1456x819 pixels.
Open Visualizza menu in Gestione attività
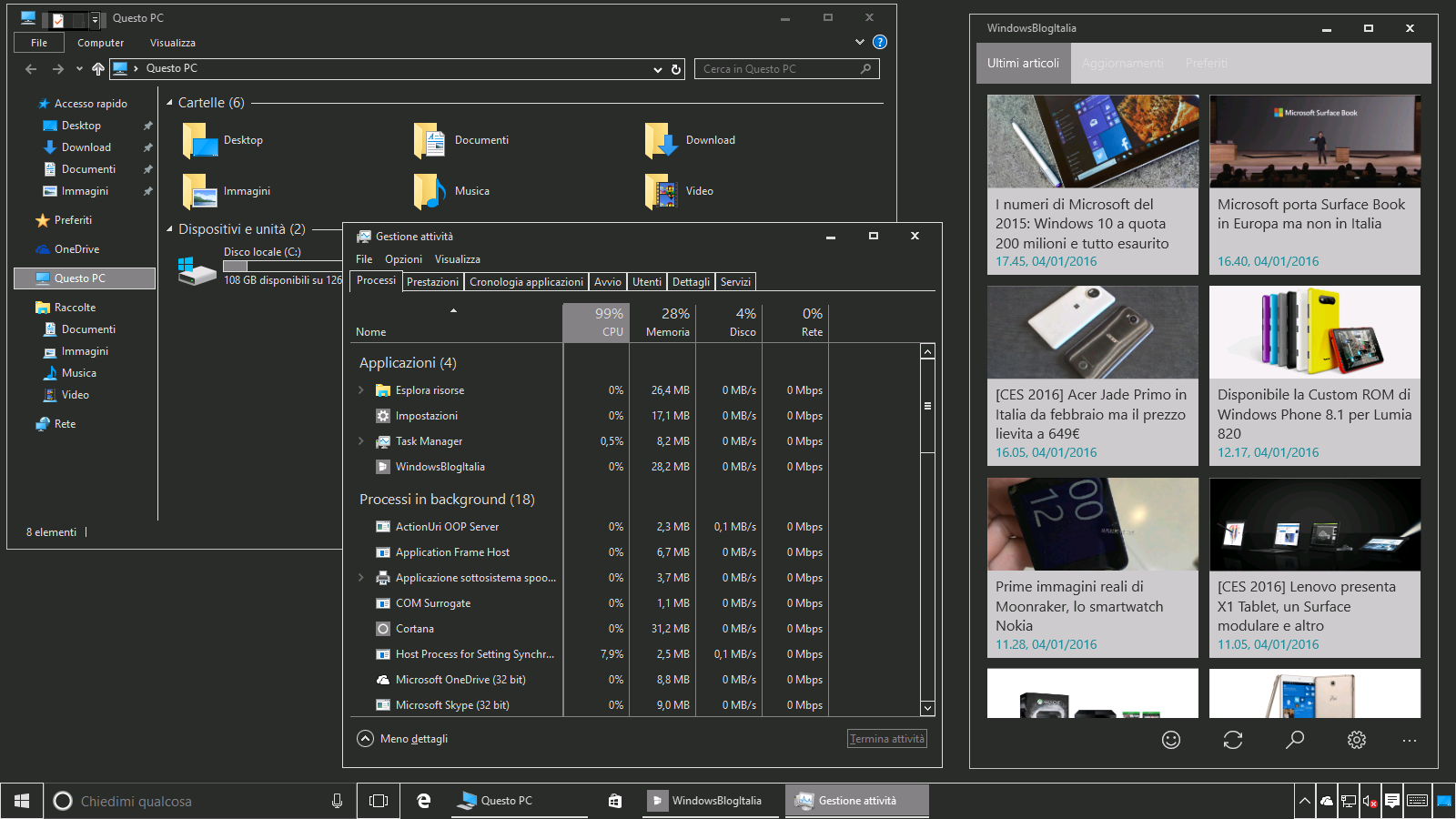tap(458, 259)
